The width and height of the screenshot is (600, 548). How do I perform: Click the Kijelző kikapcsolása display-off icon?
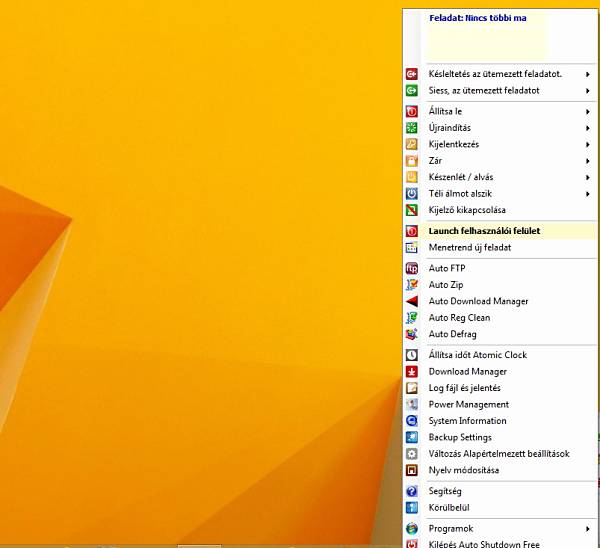[x=412, y=210]
